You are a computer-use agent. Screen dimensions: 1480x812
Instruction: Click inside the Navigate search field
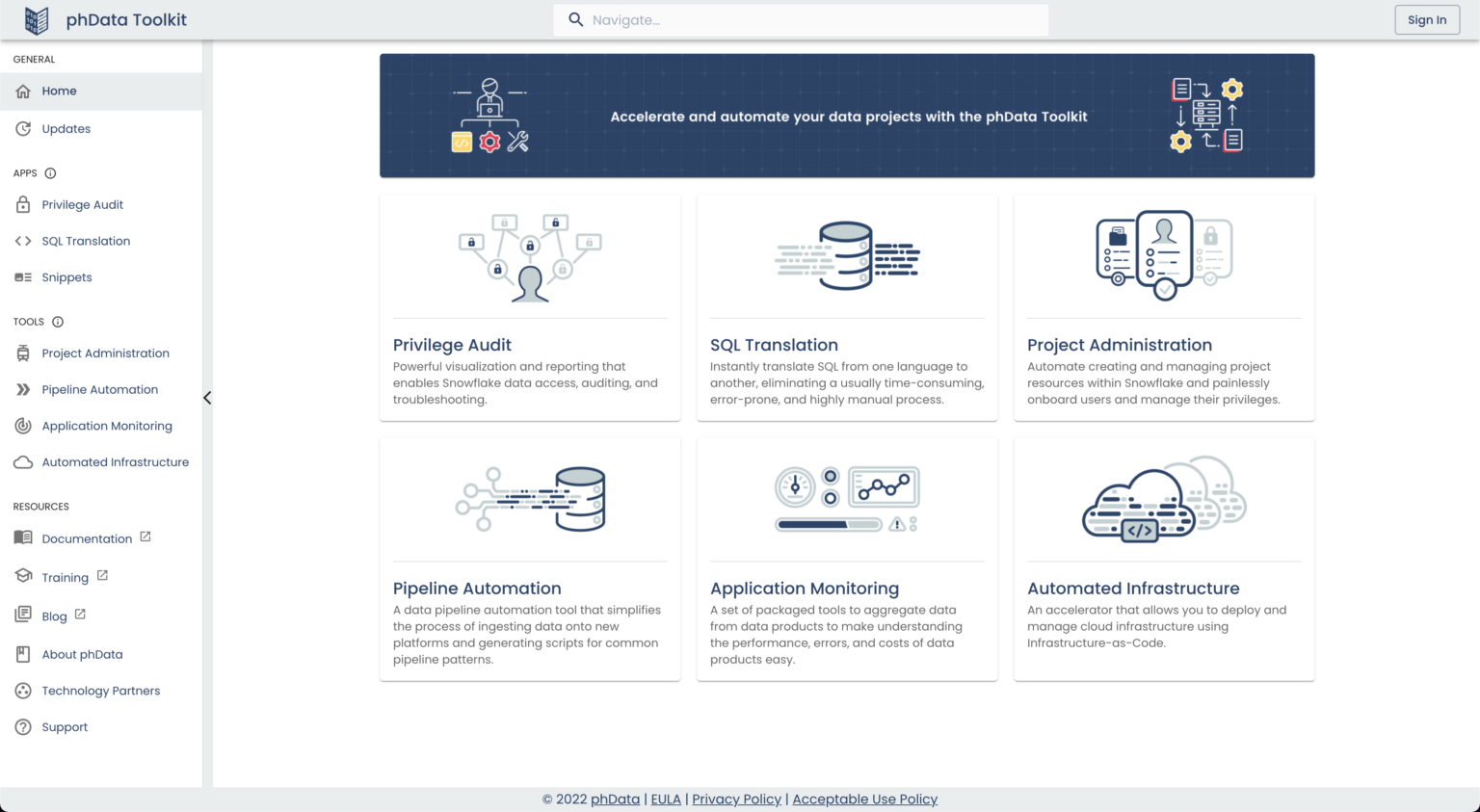[800, 19]
